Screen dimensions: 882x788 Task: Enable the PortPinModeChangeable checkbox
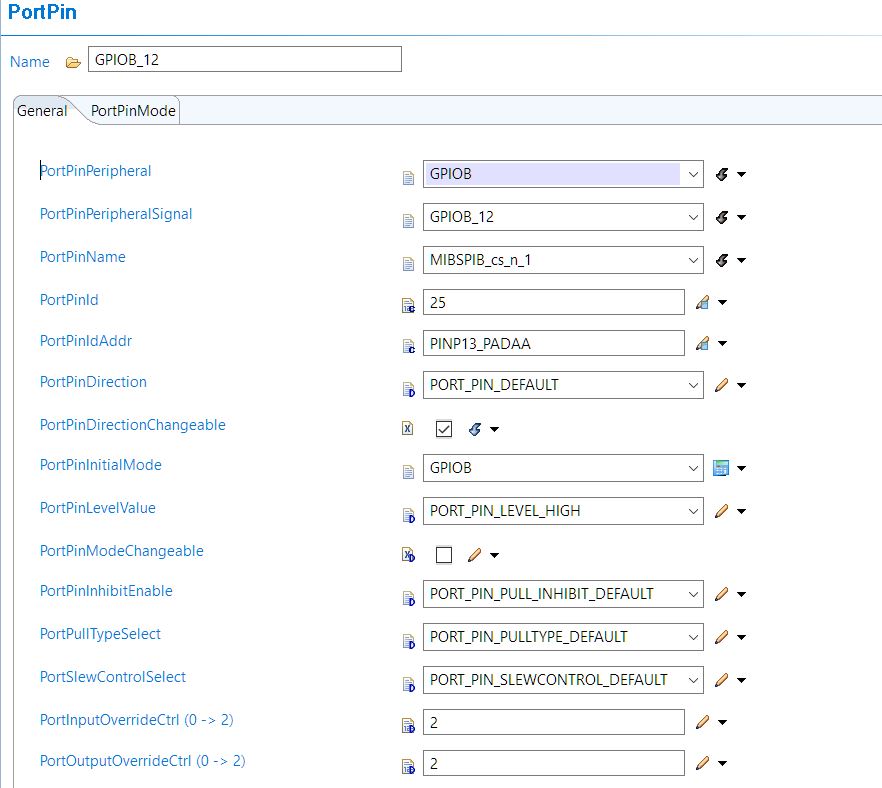(x=444, y=555)
